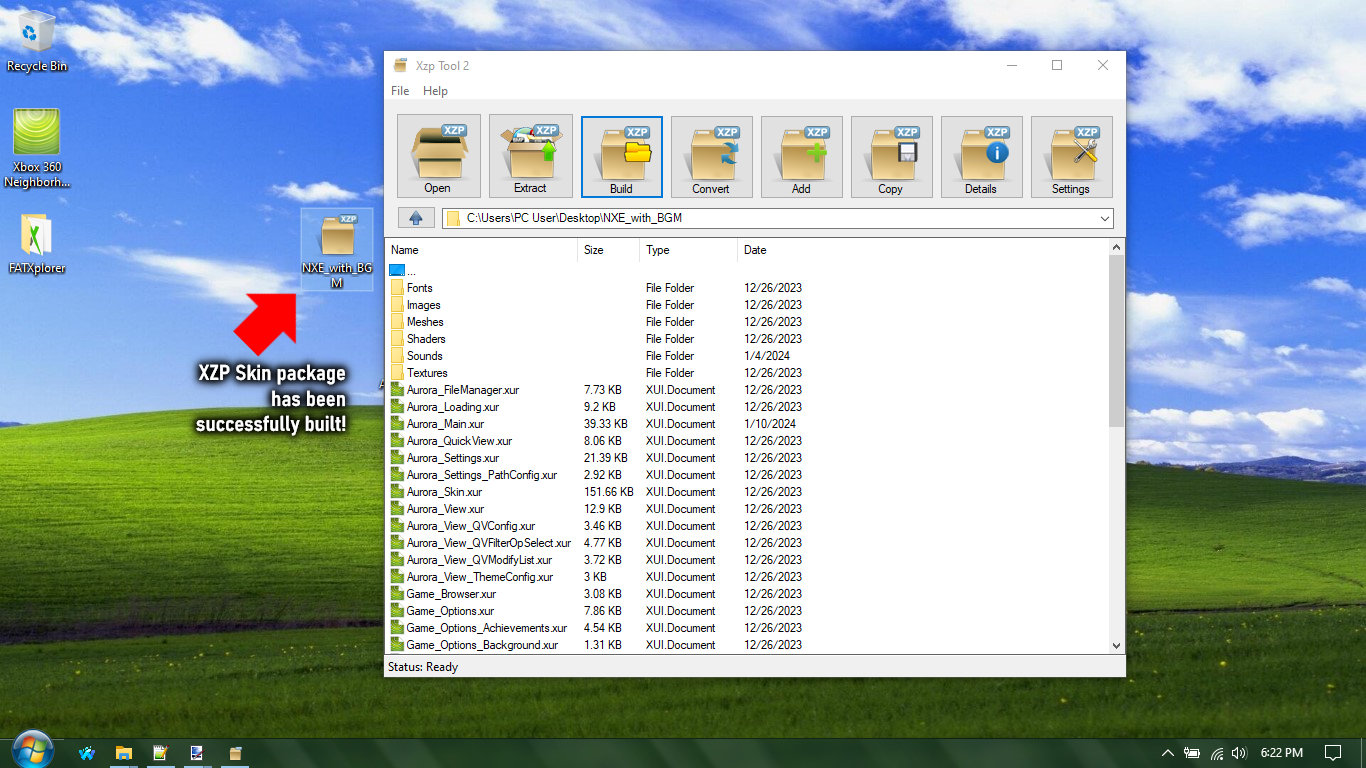1366x768 pixels.
Task: Expand the folder path dropdown arrow
Action: 1104,218
